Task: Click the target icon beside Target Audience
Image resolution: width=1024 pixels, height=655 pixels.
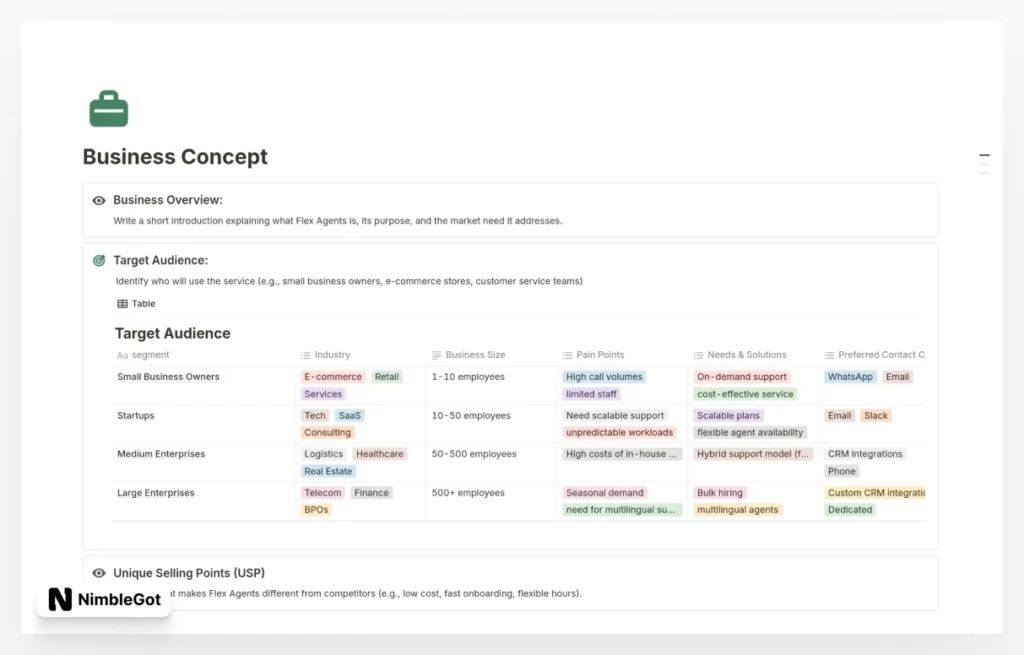Action: point(99,261)
